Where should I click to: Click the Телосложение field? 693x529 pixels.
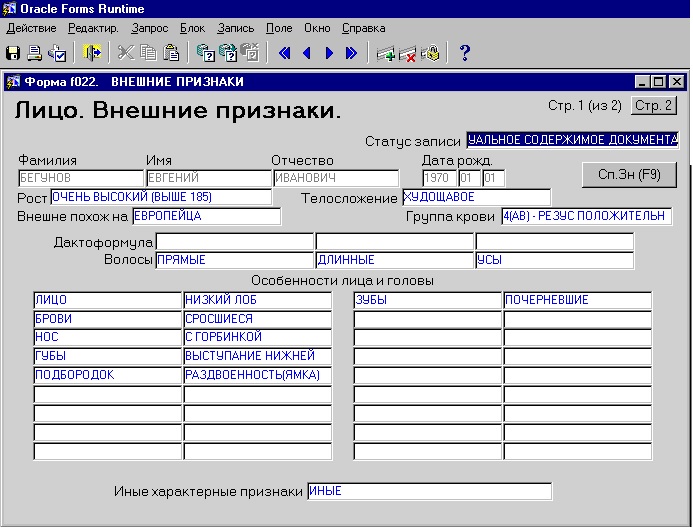pyautogui.click(x=476, y=197)
